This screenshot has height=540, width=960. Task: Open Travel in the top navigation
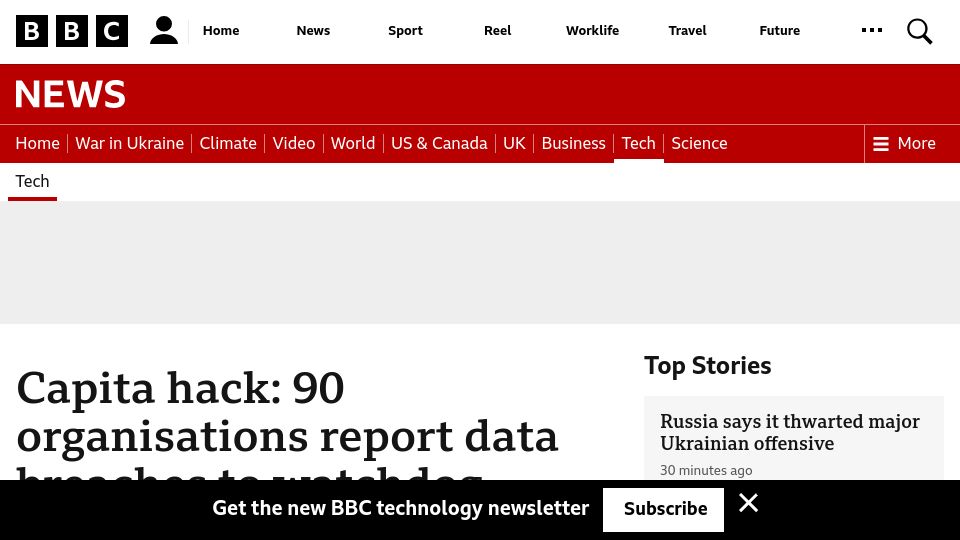[687, 31]
